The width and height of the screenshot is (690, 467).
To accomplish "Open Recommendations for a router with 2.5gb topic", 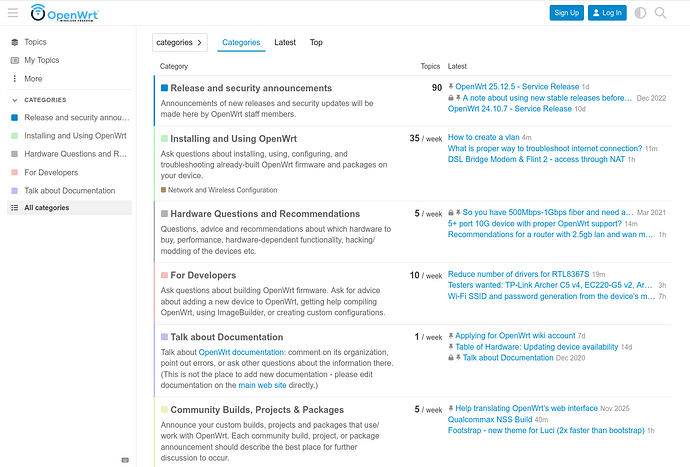I will (x=550, y=235).
